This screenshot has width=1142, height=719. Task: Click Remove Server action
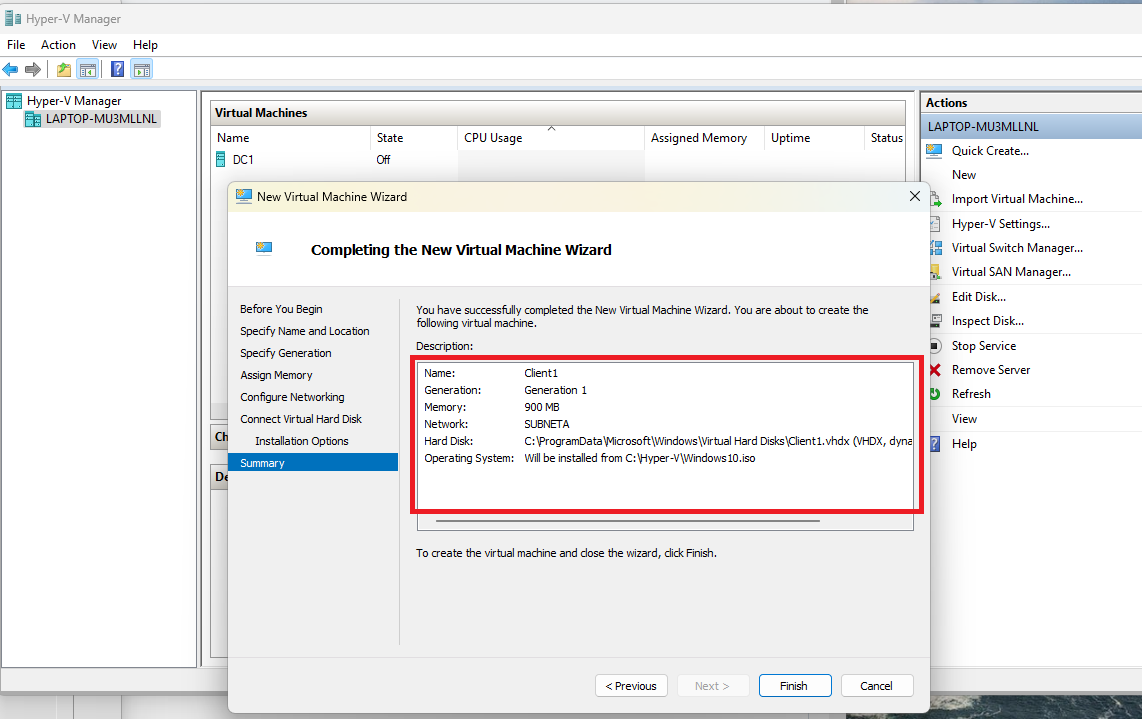[x=991, y=370]
